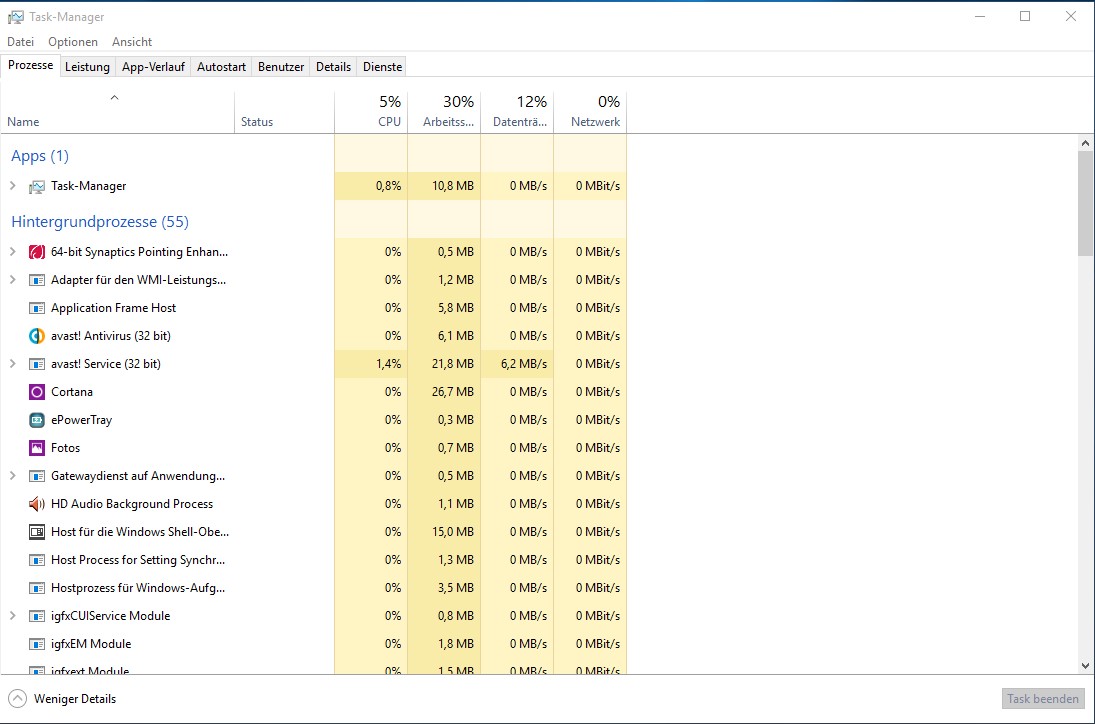Click the Application Frame Host icon
The width and height of the screenshot is (1095, 724).
coord(37,308)
